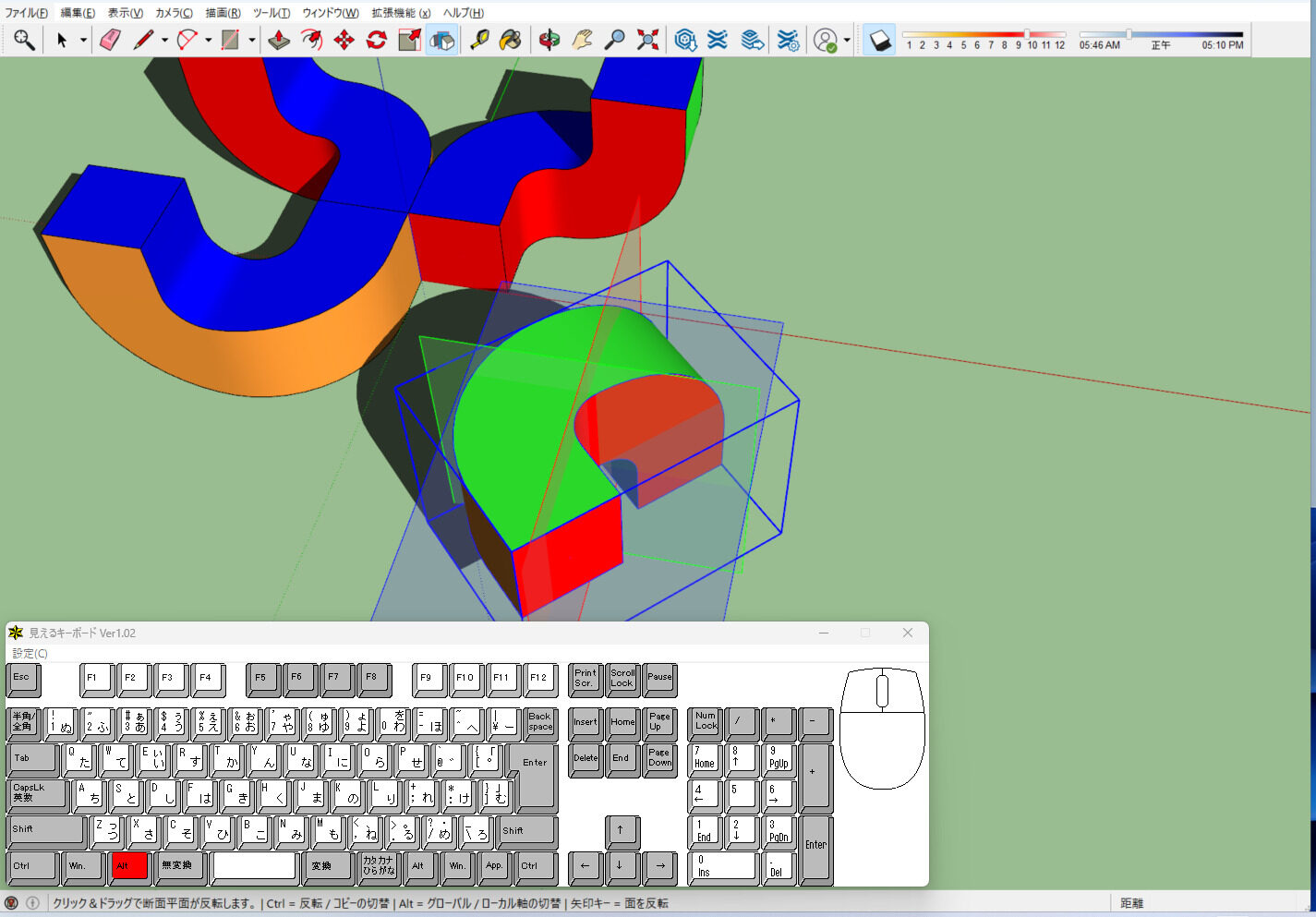Activate the Orbit camera tool

point(549,40)
